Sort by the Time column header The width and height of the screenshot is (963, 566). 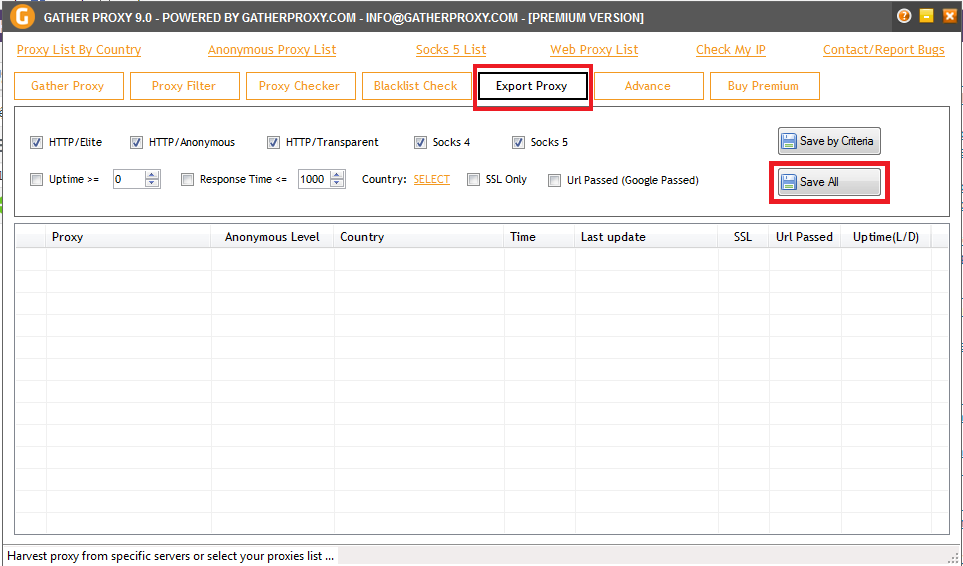539,237
